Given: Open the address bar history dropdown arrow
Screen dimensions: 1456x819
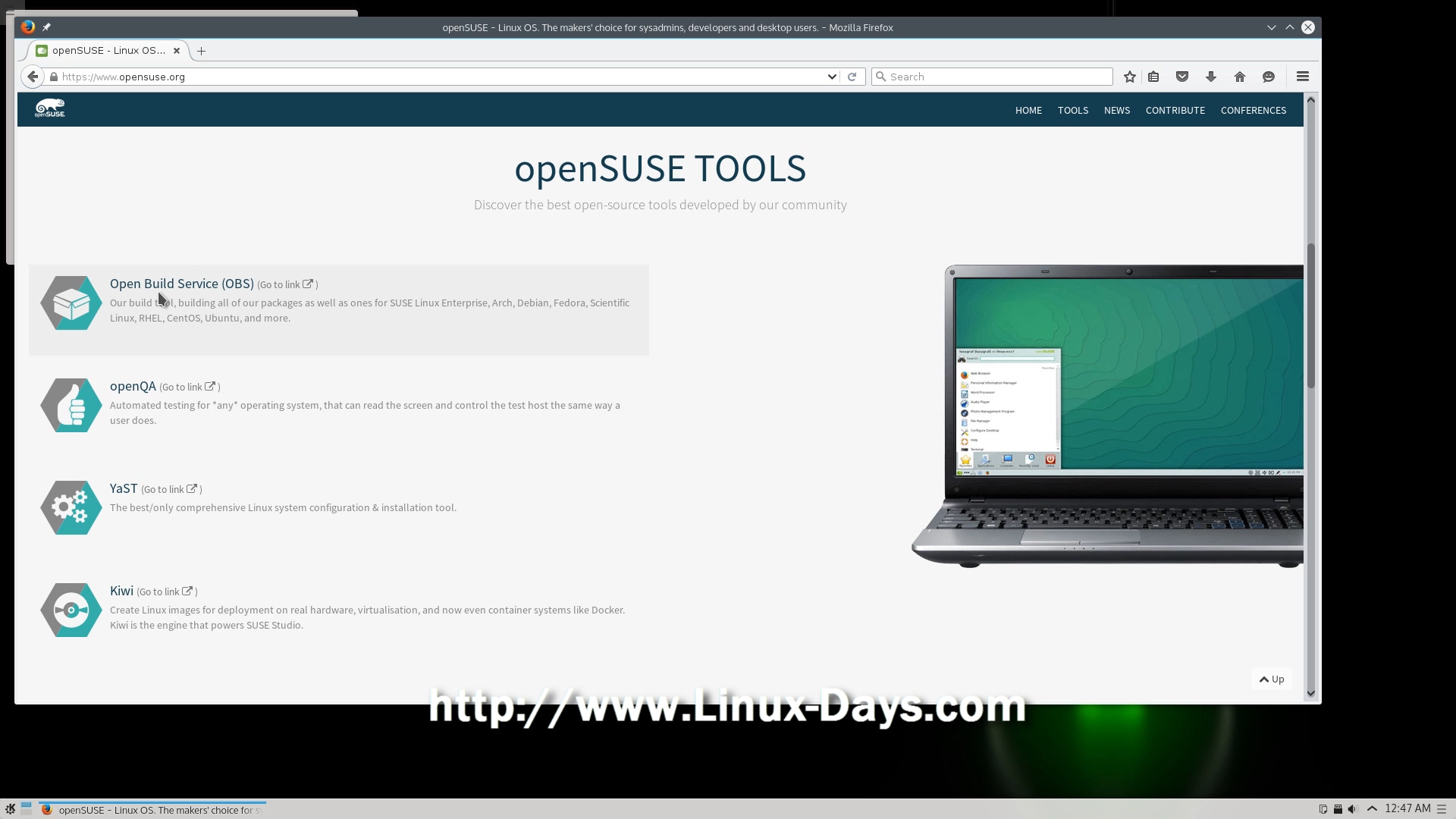Looking at the screenshot, I should point(832,77).
